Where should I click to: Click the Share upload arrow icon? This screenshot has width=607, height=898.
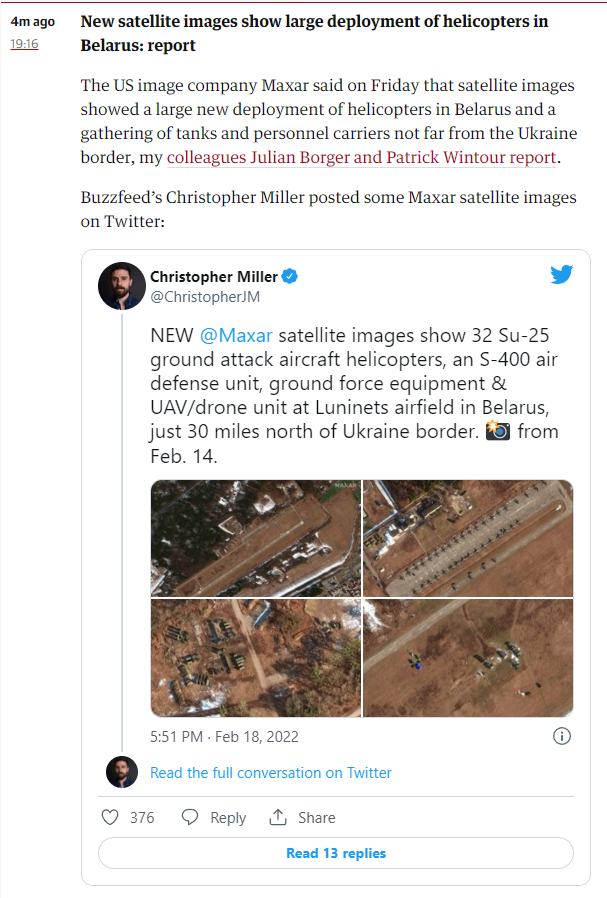tap(278, 817)
